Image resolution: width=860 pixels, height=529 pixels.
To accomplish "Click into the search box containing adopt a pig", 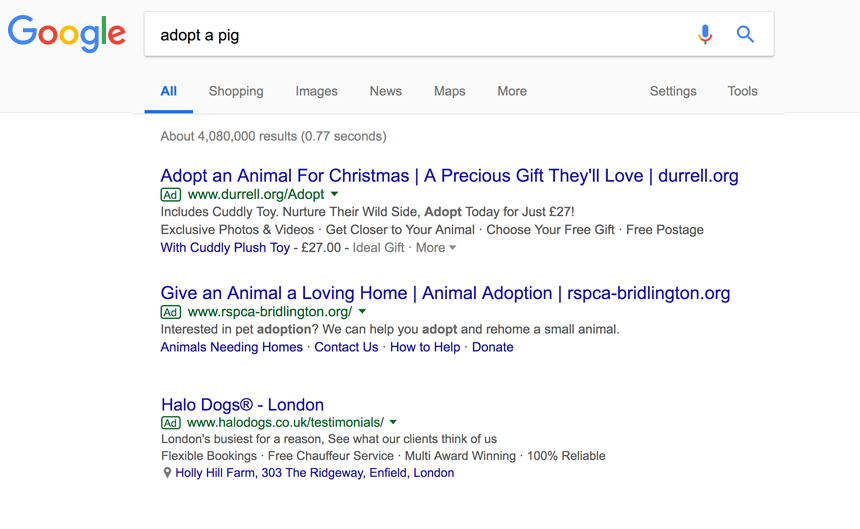I will pyautogui.click(x=420, y=35).
